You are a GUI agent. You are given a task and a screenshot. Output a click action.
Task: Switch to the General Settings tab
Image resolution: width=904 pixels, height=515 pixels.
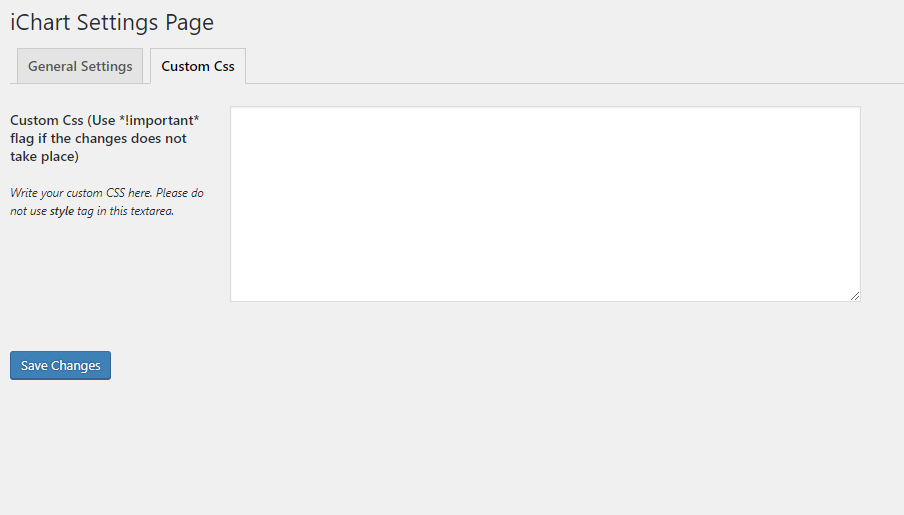coord(80,66)
